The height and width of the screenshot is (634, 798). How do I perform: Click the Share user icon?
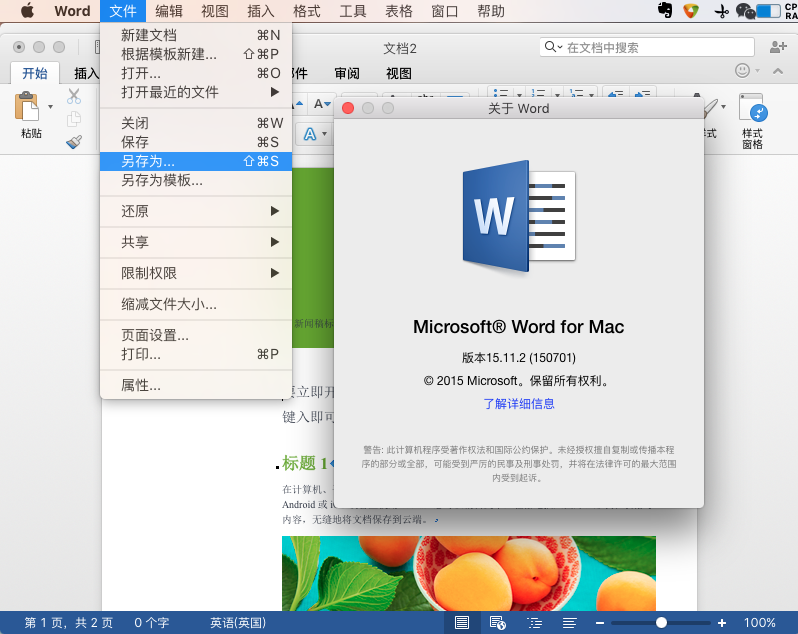[778, 47]
